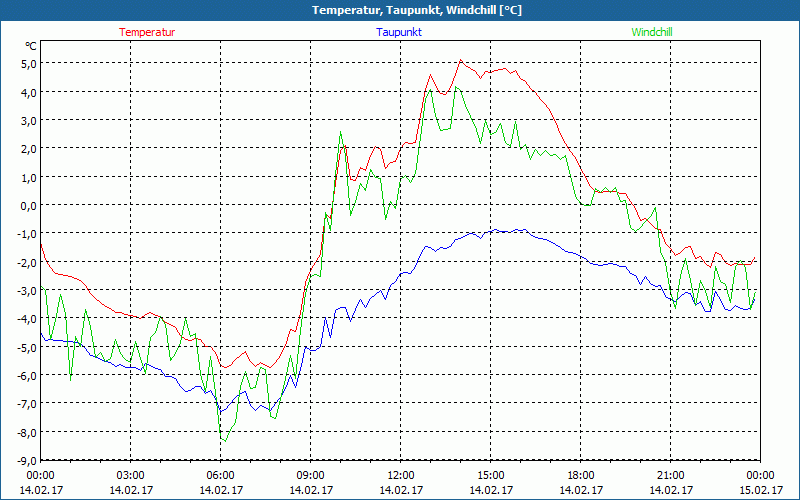Click the -6,0 y-axis value
The width and height of the screenshot is (800, 500).
[26, 375]
